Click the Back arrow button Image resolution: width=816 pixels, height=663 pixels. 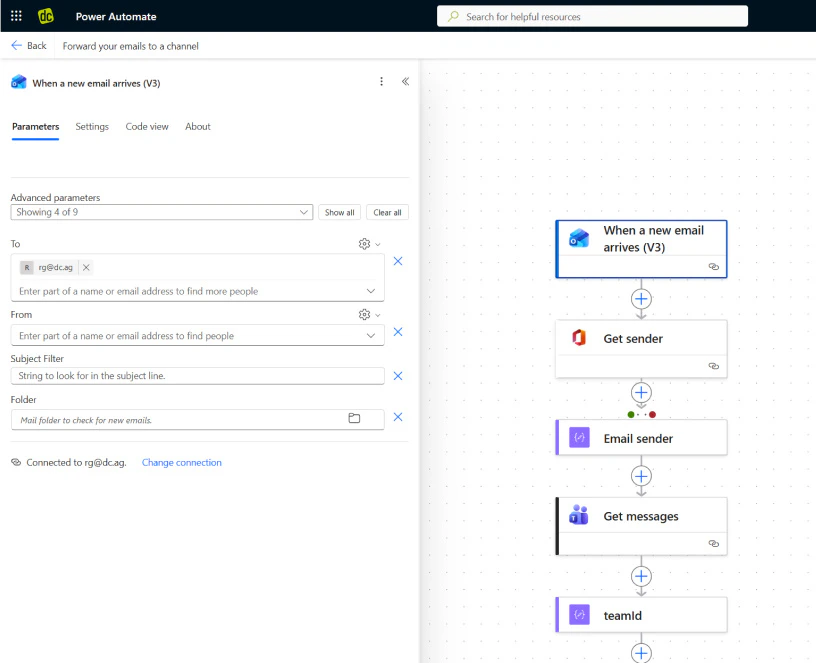[x=29, y=46]
